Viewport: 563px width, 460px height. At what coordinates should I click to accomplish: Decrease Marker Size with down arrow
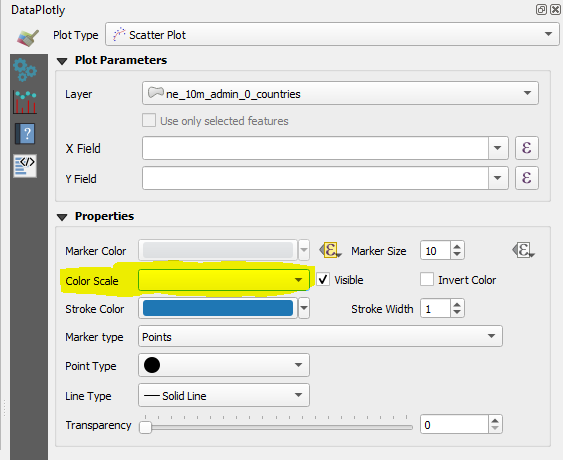[457, 254]
